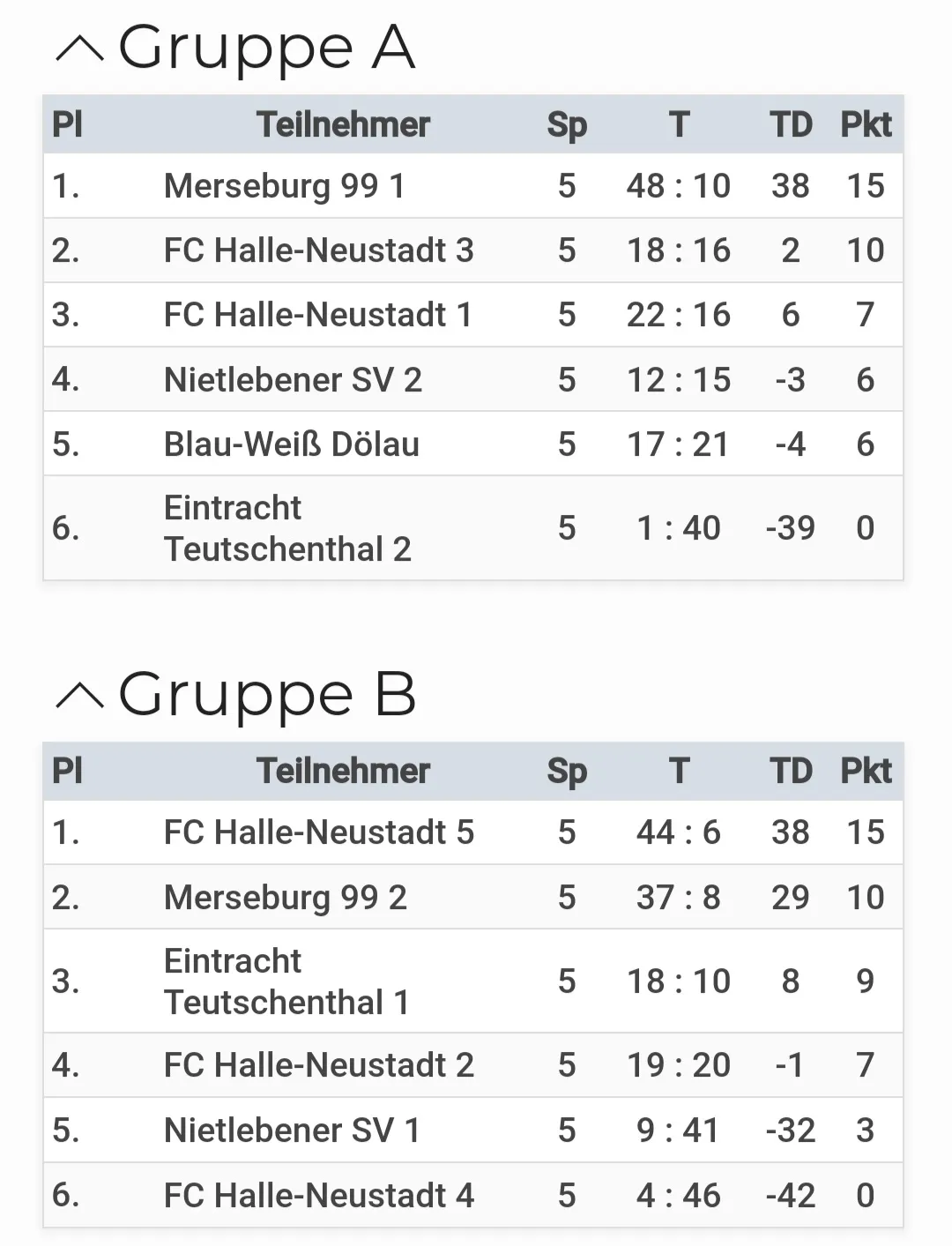
Task: Open FC Halle-Neustadt 4 team
Action: tap(473, 1195)
